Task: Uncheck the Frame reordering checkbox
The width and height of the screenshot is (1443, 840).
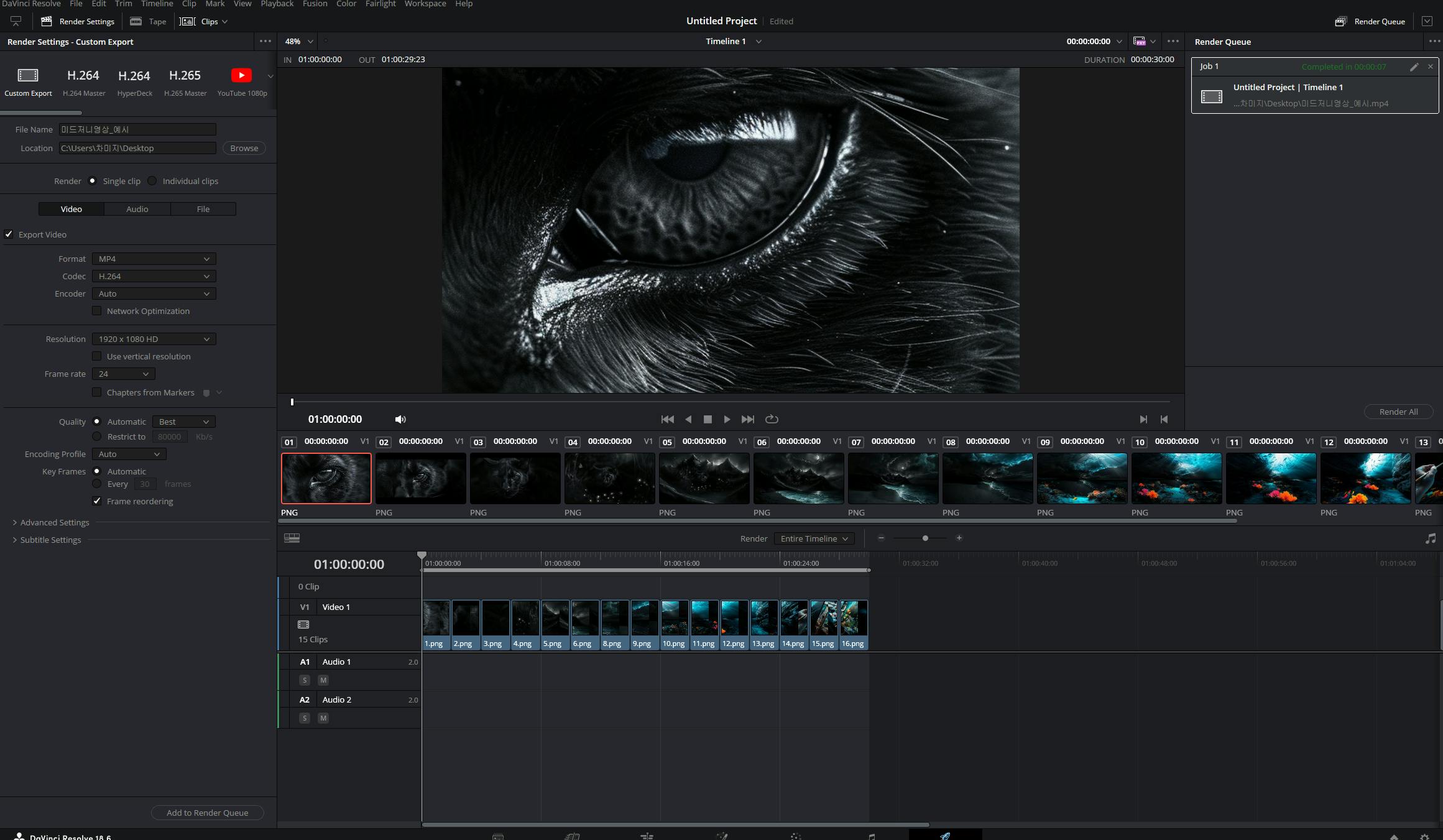Action: point(97,501)
